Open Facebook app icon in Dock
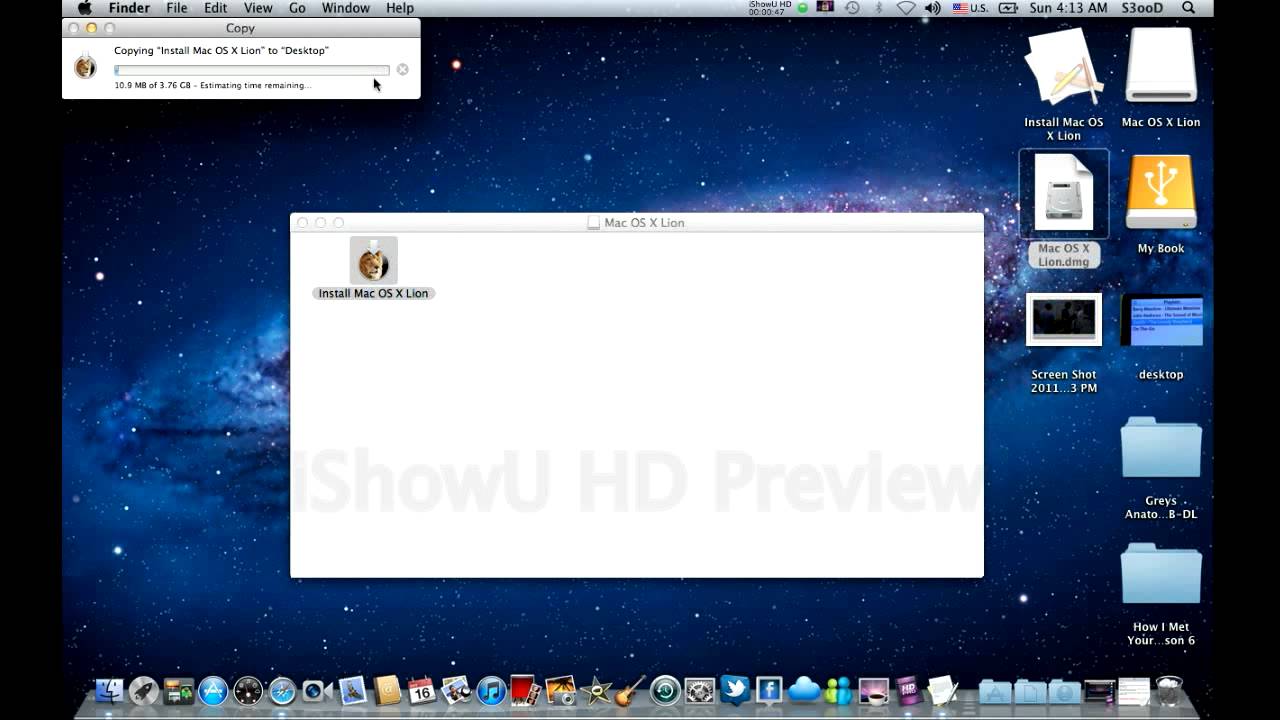Image resolution: width=1280 pixels, height=720 pixels. click(x=769, y=690)
